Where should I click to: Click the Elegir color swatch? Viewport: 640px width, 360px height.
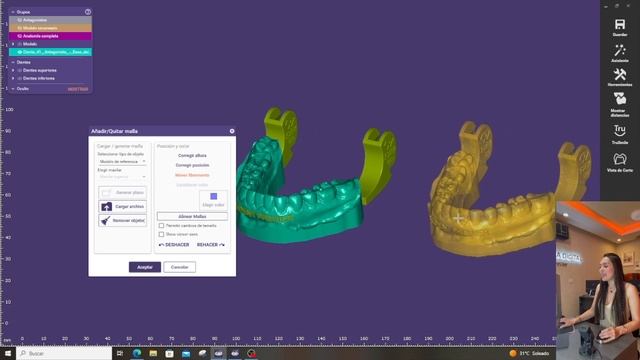tap(213, 196)
